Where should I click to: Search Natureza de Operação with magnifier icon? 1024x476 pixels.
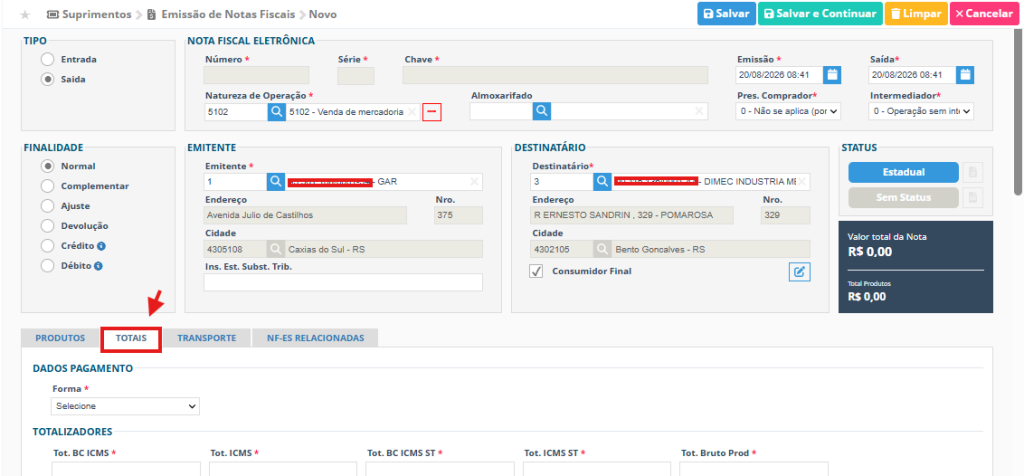click(276, 112)
